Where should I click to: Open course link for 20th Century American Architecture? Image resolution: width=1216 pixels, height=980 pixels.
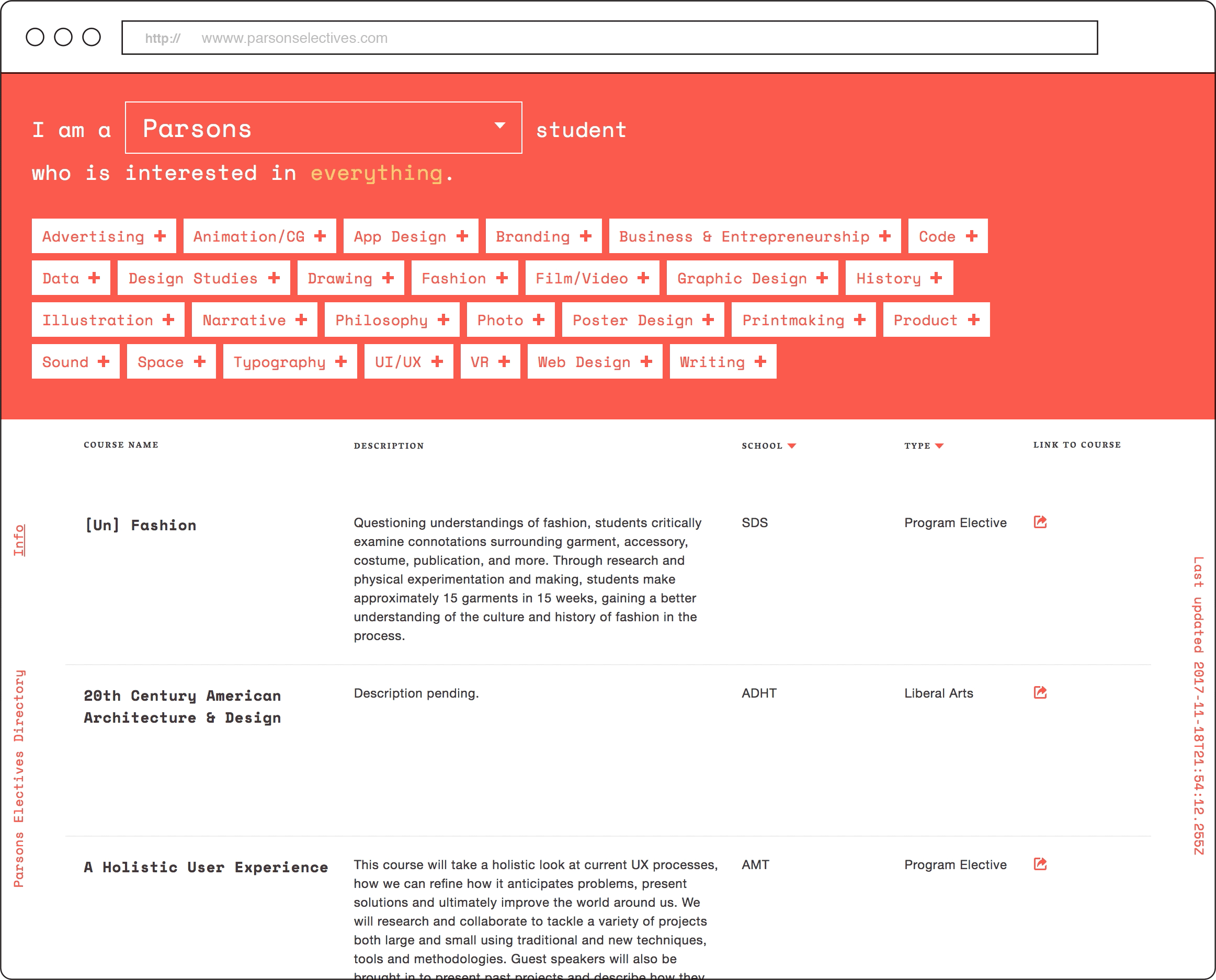1040,692
